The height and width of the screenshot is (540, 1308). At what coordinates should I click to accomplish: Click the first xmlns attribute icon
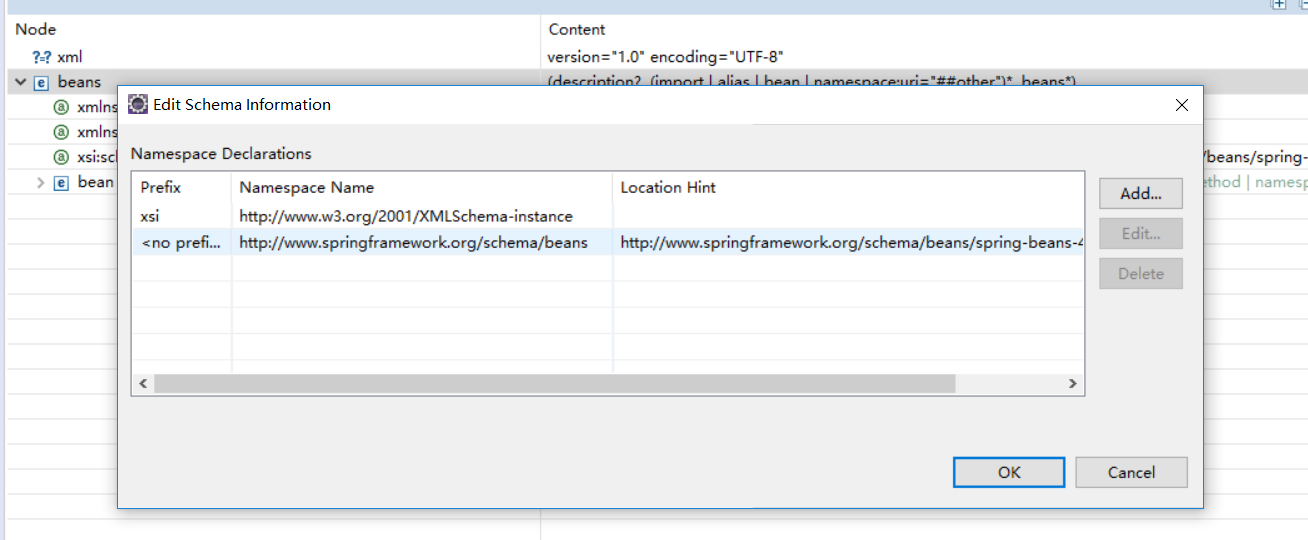61,107
